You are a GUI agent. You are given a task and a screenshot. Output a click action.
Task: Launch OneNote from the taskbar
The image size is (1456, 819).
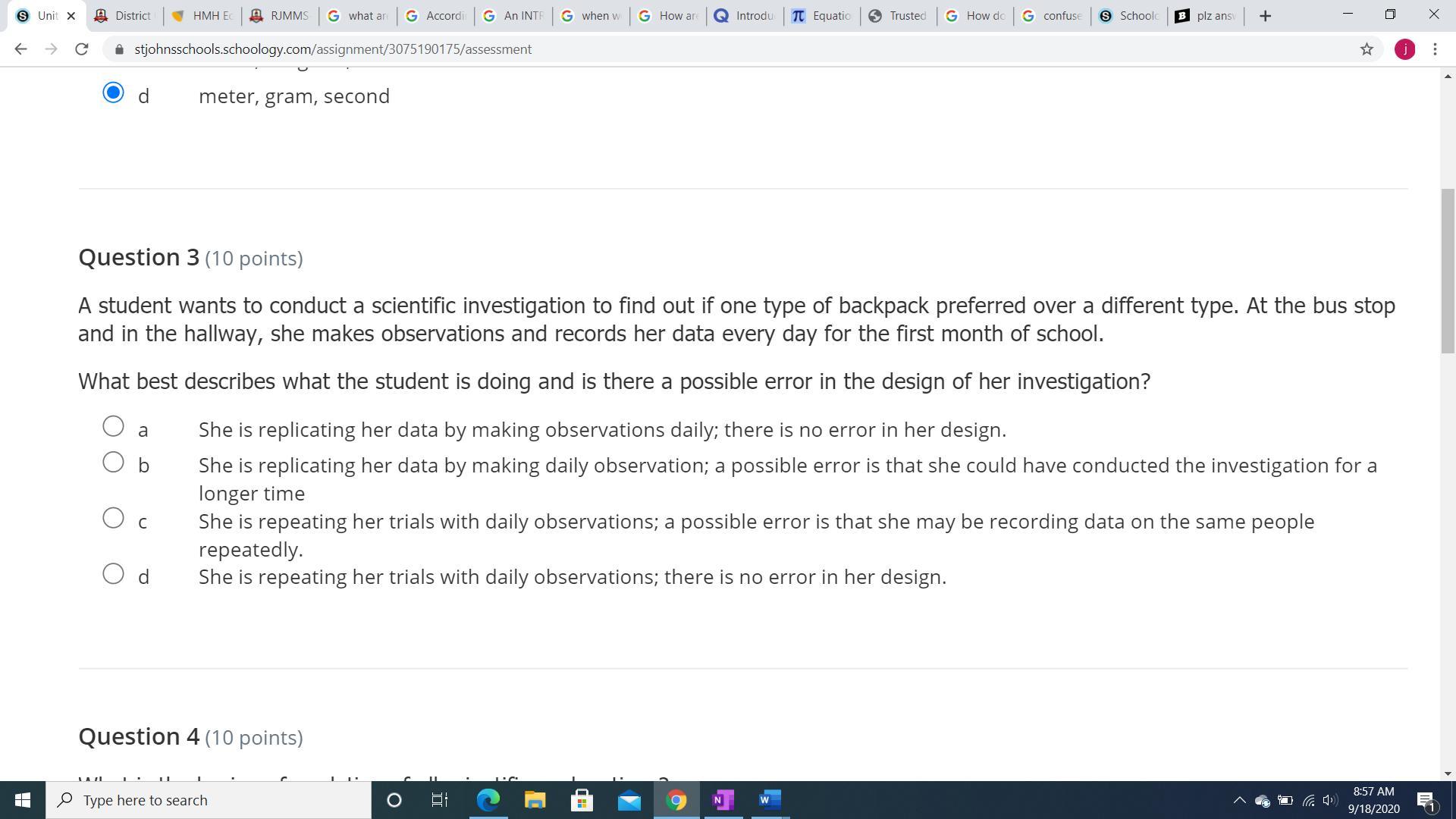(x=723, y=800)
